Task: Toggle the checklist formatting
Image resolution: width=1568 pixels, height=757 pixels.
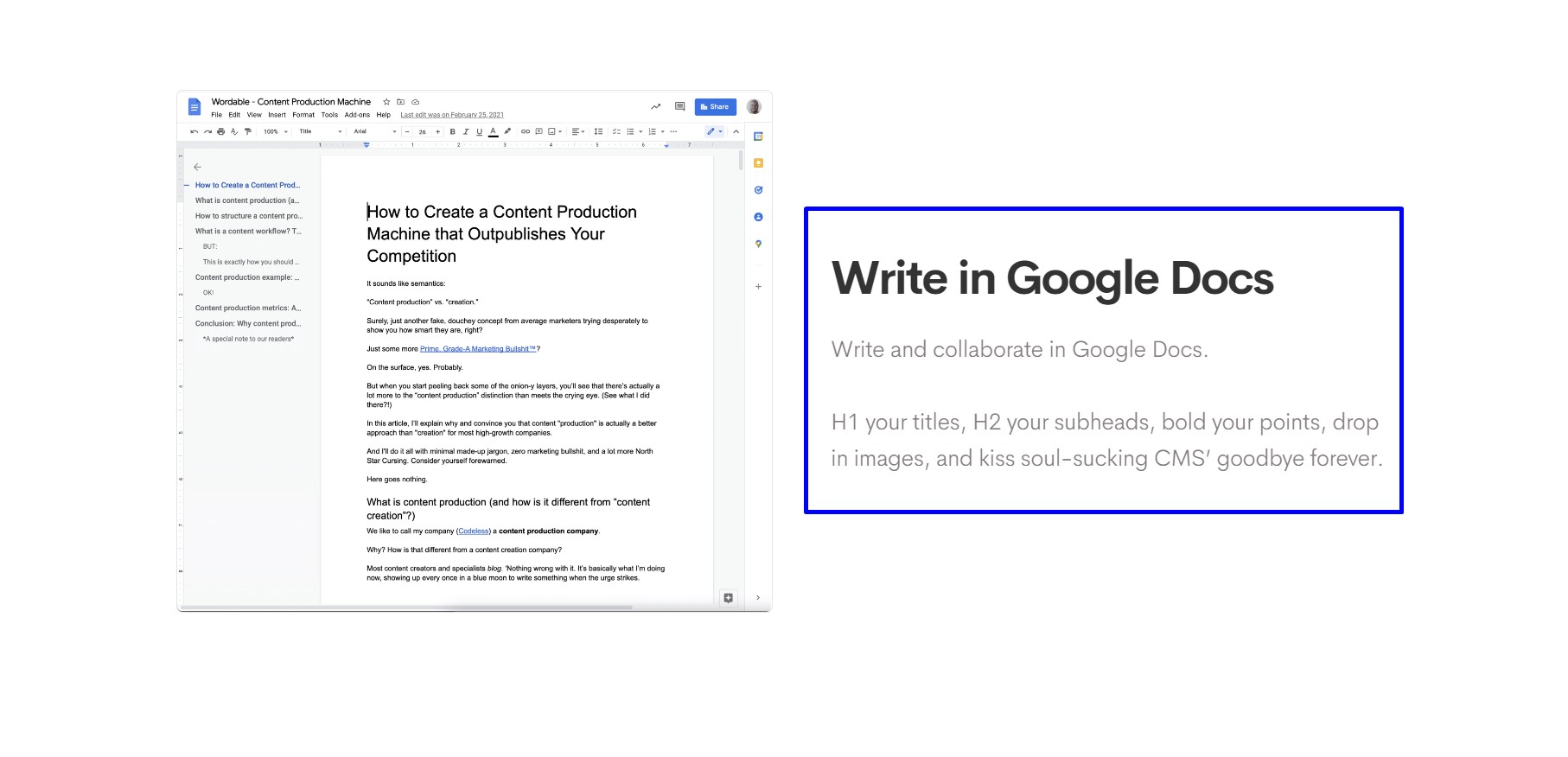Action: coord(616,131)
